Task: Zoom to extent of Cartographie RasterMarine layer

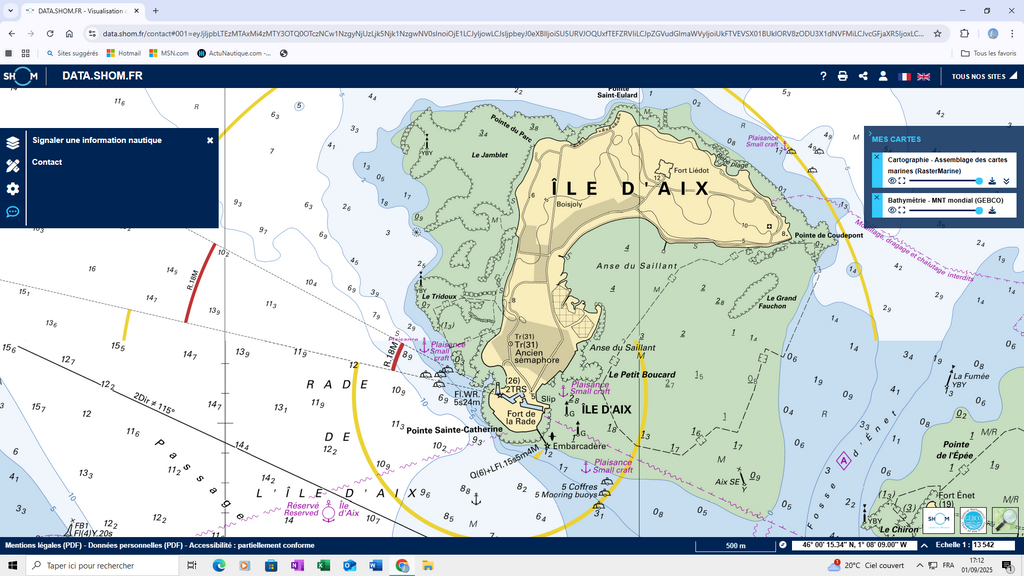Action: pyautogui.click(x=902, y=181)
